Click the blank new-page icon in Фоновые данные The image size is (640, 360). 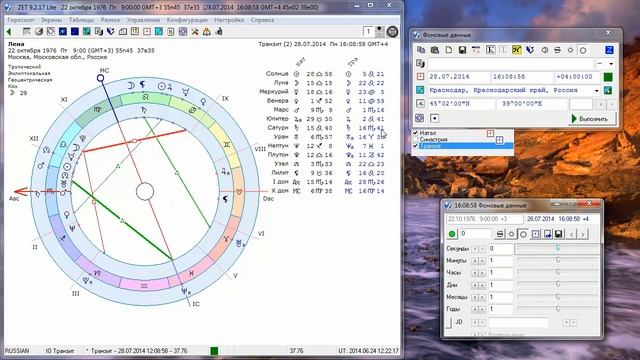click(x=449, y=50)
